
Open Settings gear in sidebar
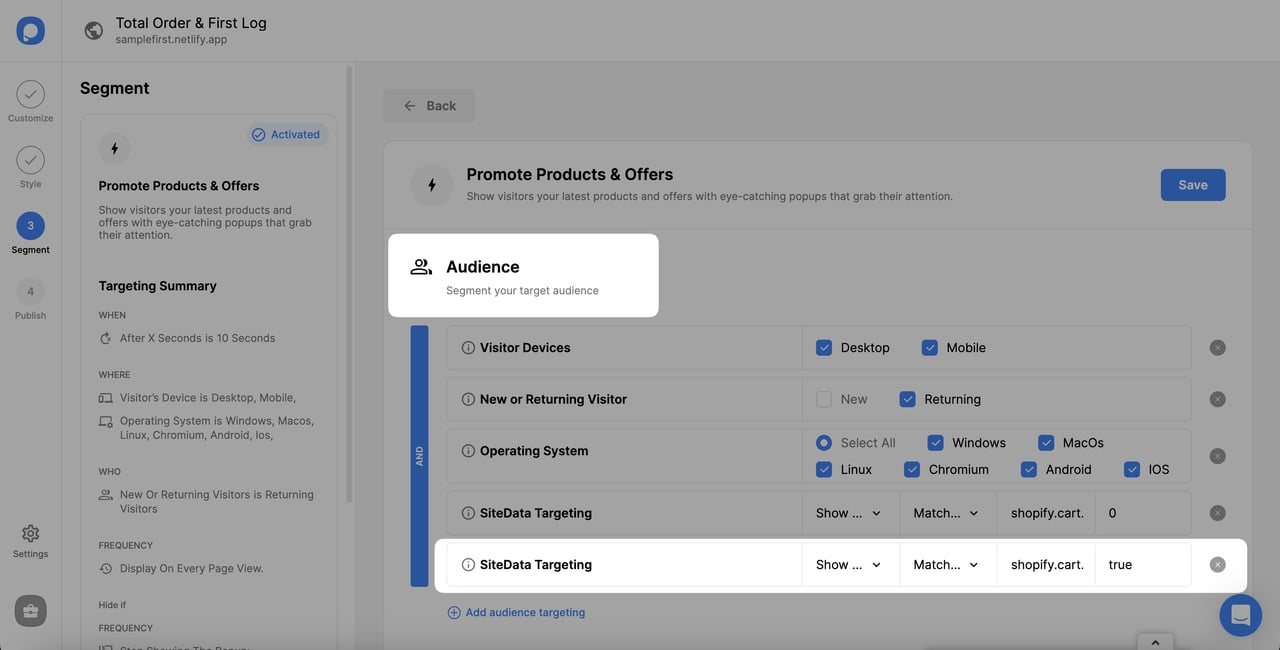tap(30, 540)
